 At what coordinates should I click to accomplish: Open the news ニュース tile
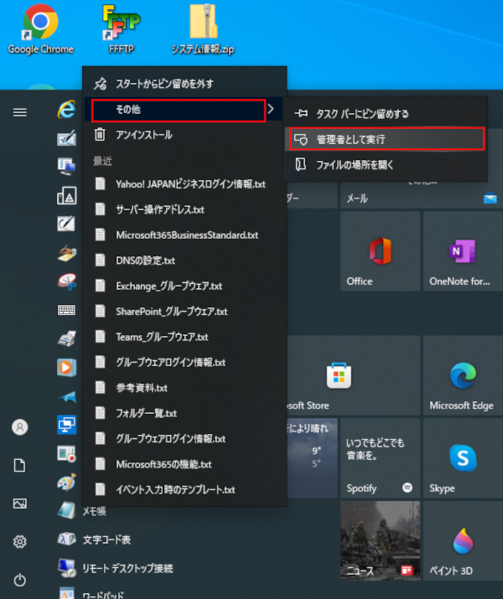click(x=380, y=541)
